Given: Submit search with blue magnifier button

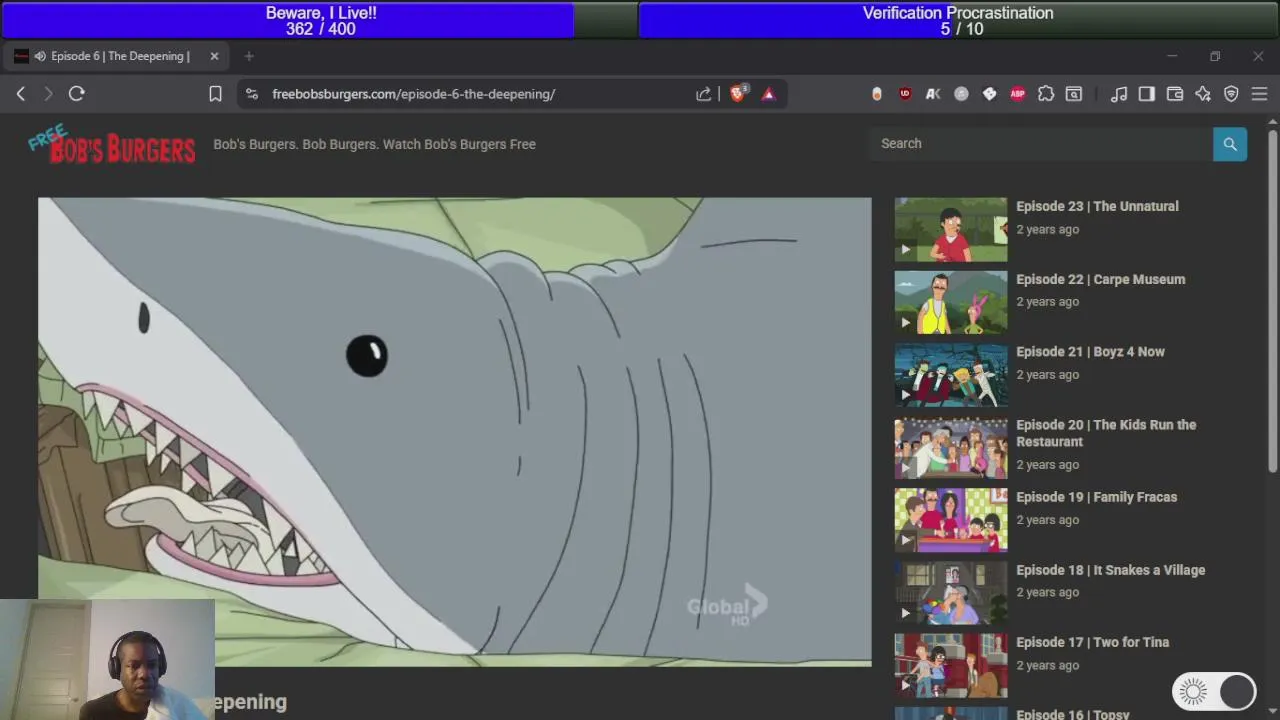Looking at the screenshot, I should pyautogui.click(x=1230, y=144).
